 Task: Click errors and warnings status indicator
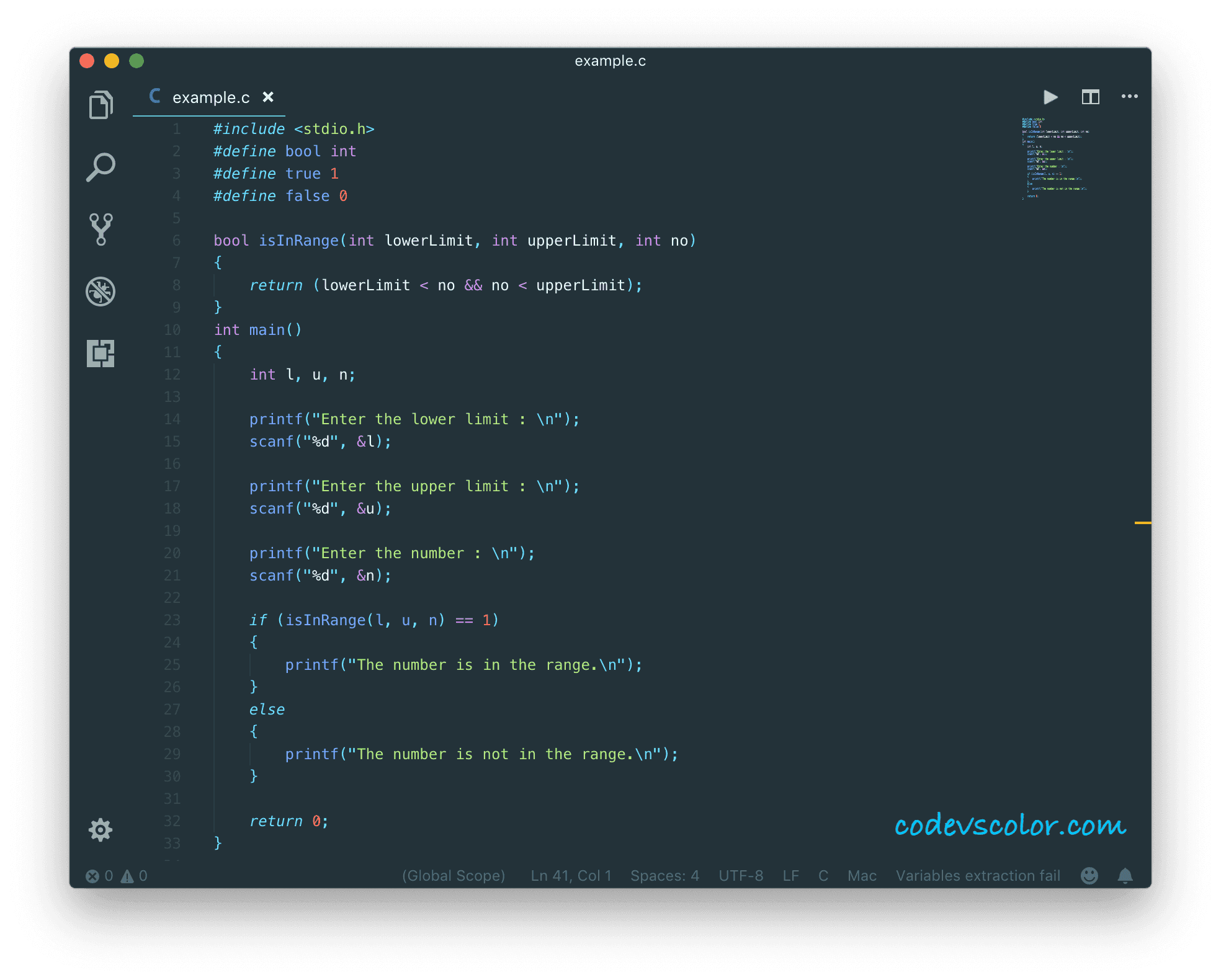tap(117, 876)
